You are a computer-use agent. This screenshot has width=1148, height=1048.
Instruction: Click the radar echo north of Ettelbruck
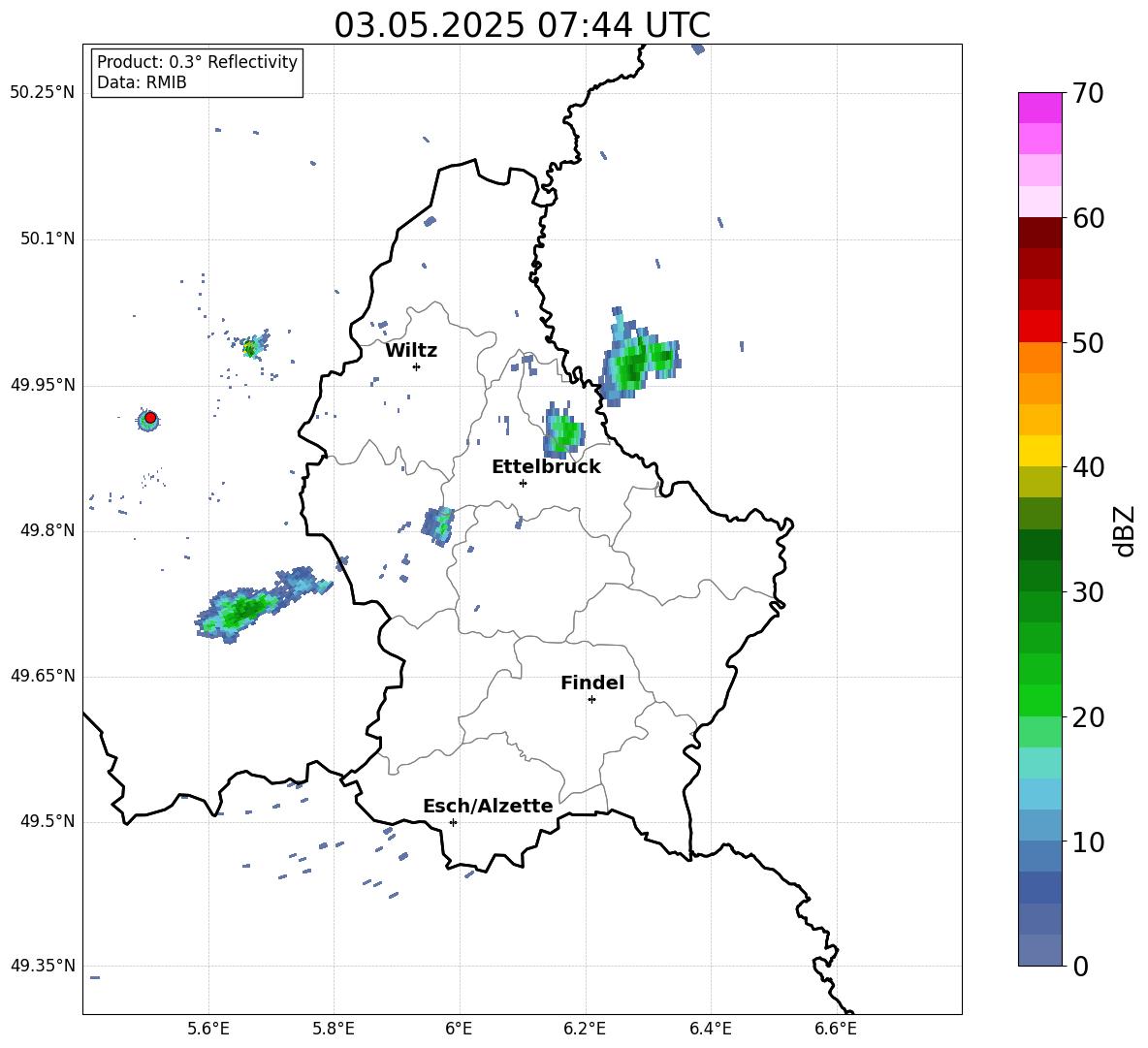coord(563,431)
